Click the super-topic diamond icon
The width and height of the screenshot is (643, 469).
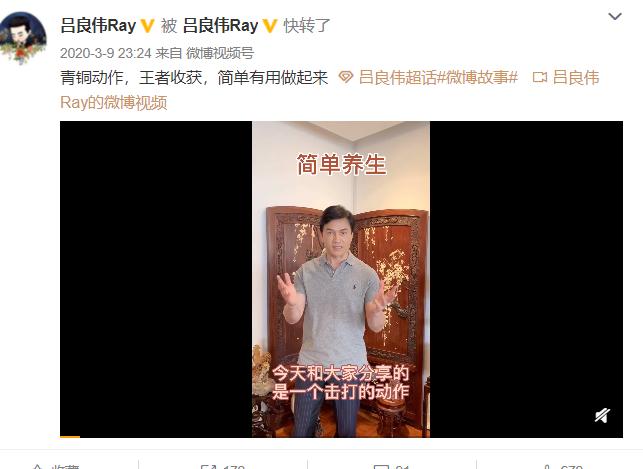pyautogui.click(x=346, y=77)
